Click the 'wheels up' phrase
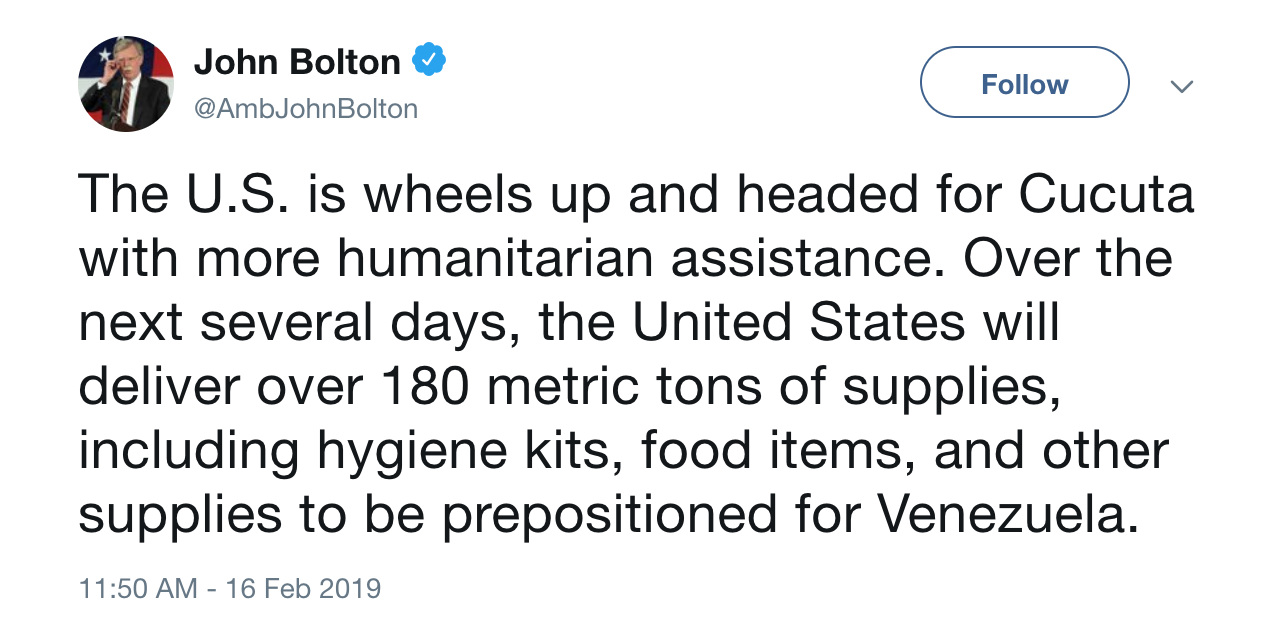 (487, 193)
